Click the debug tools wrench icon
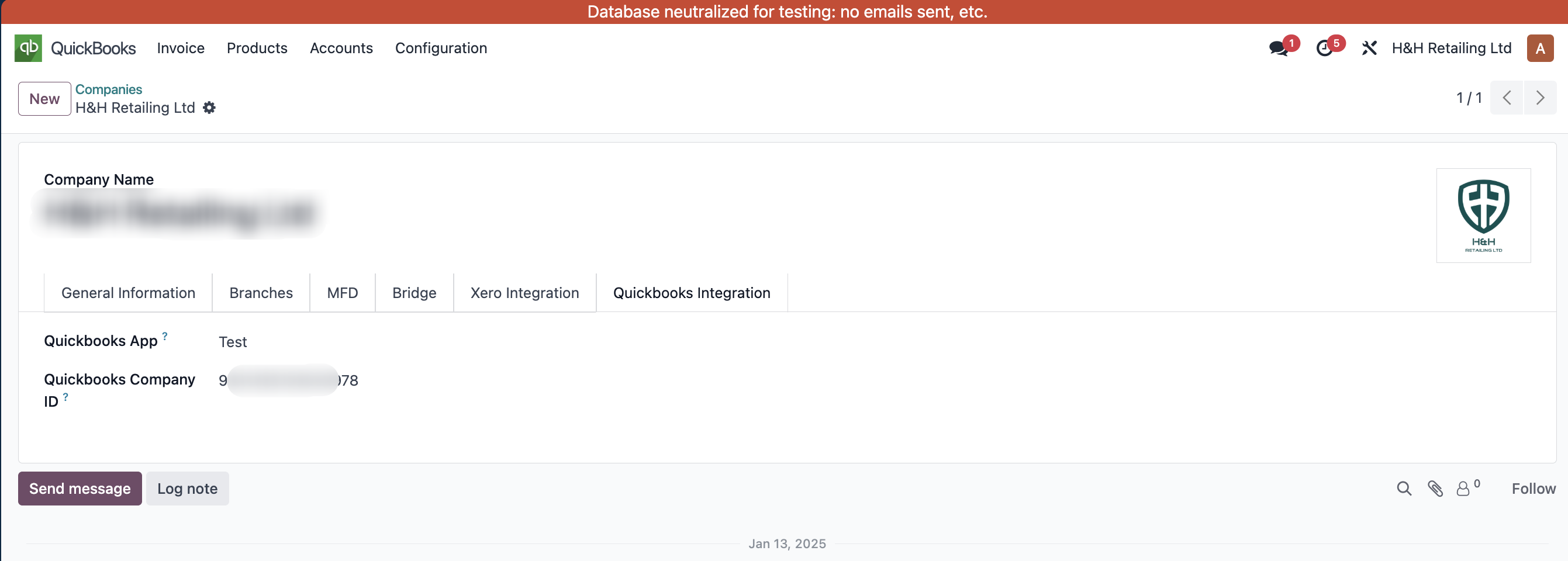Viewport: 1568px width, 561px height. pyautogui.click(x=1369, y=48)
